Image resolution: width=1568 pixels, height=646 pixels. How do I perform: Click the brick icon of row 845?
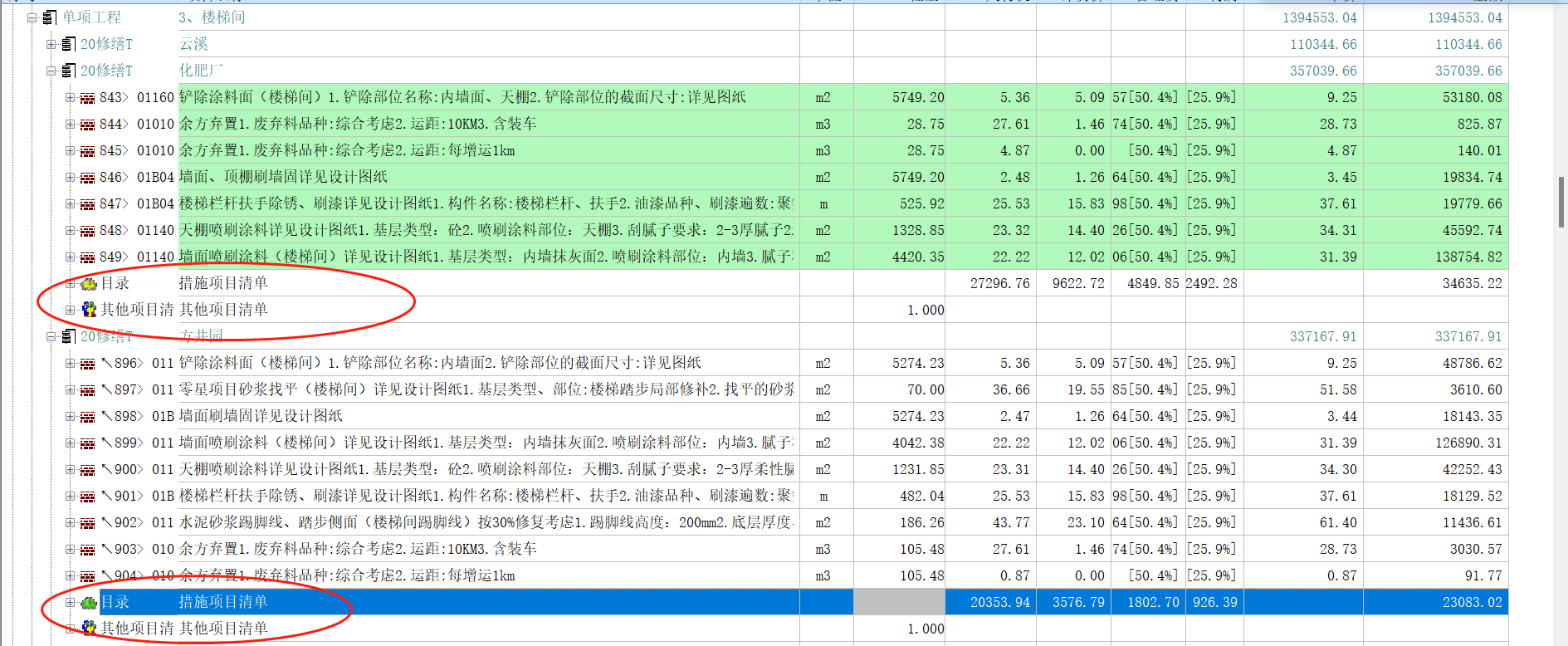tap(87, 151)
